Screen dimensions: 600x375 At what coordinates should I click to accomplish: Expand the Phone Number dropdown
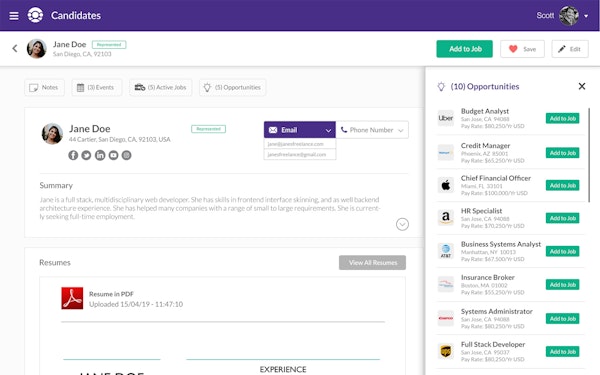click(372, 130)
